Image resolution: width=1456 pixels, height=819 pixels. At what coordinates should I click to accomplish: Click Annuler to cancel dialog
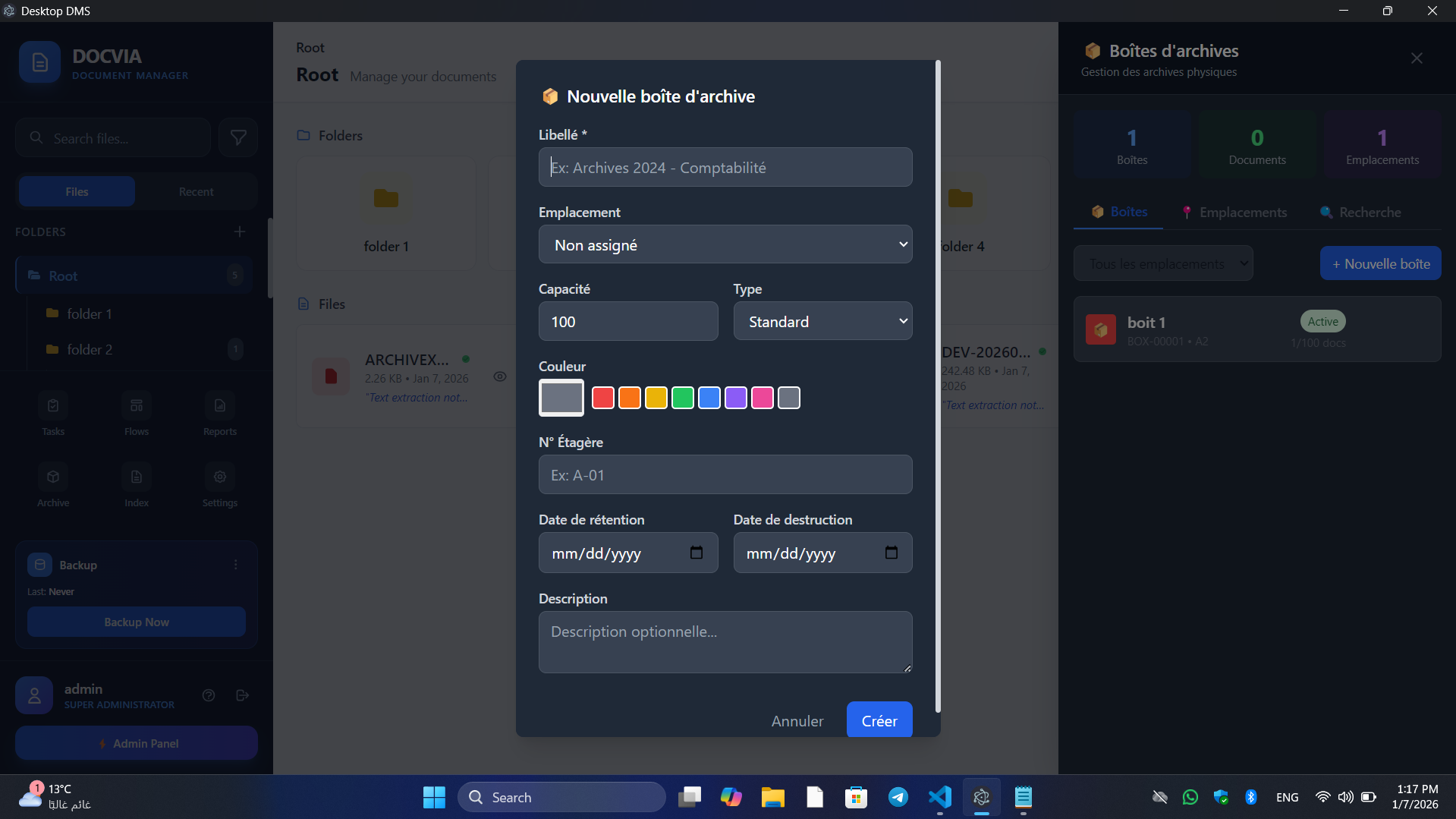point(797,720)
